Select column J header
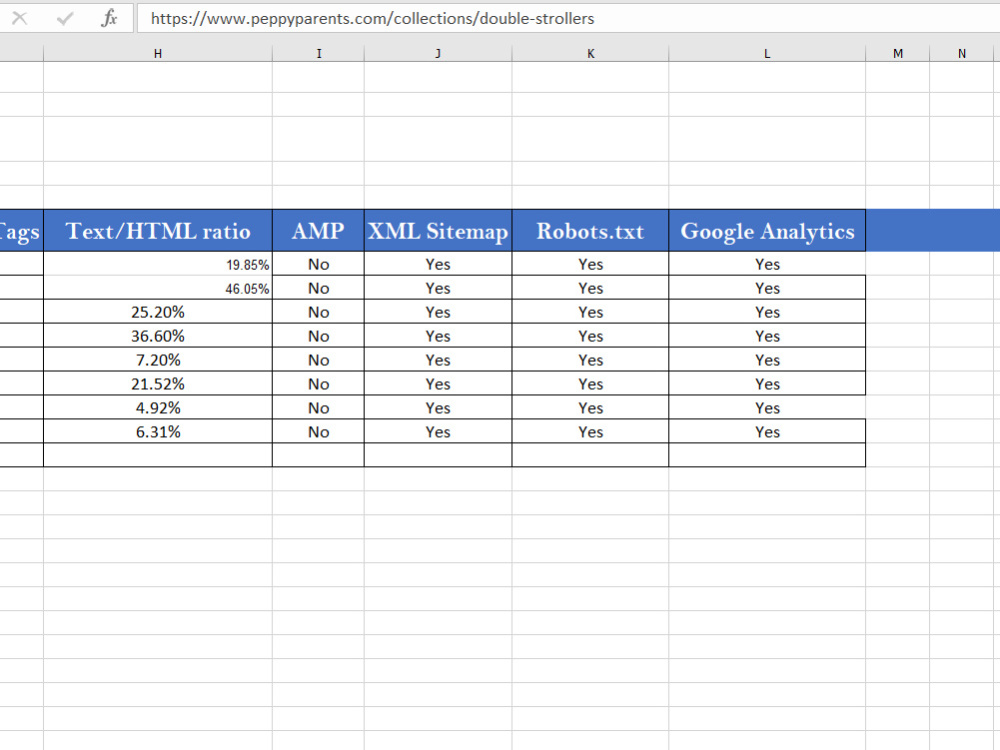The image size is (1000, 750). 438,54
